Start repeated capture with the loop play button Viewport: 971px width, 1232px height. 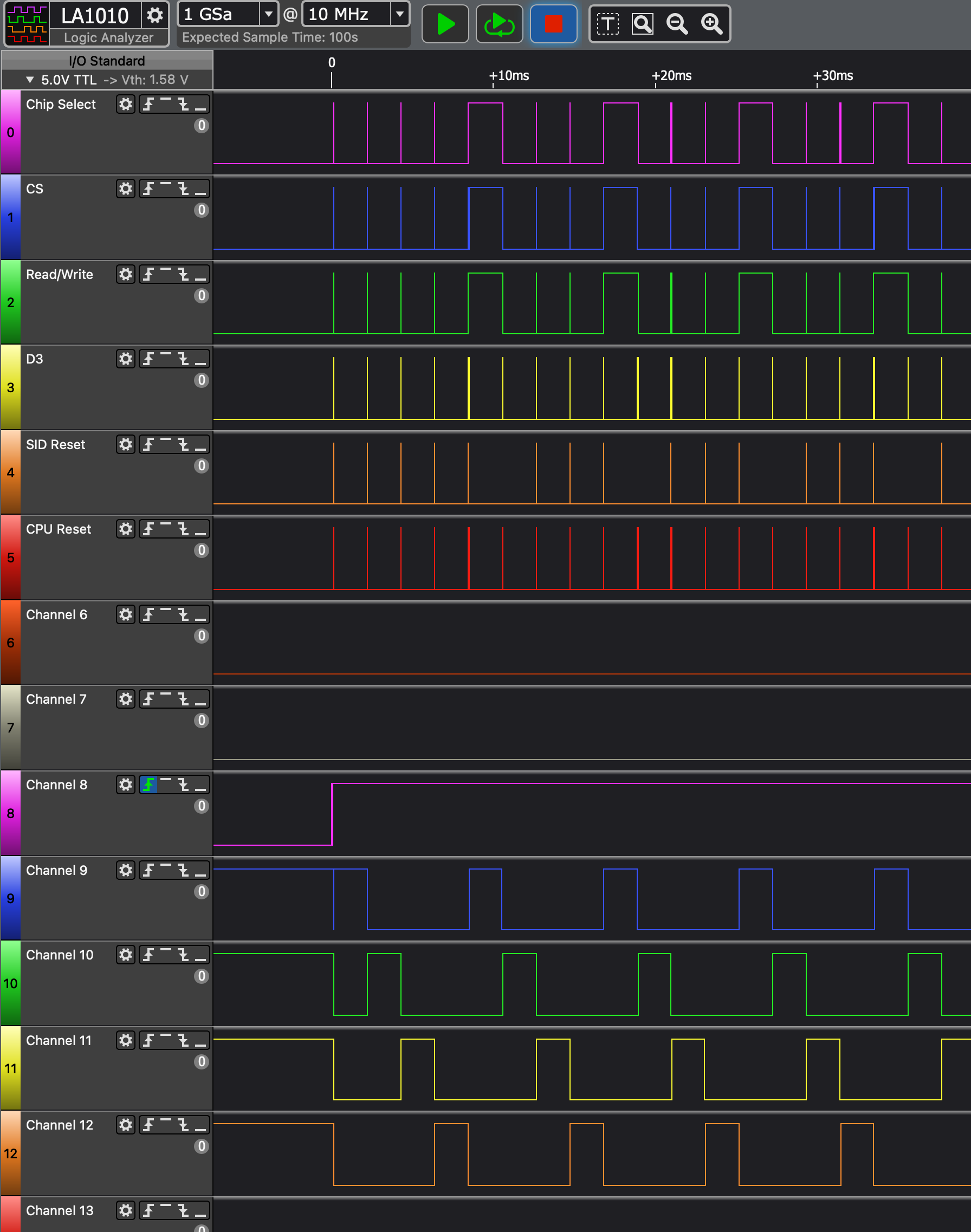click(x=499, y=24)
